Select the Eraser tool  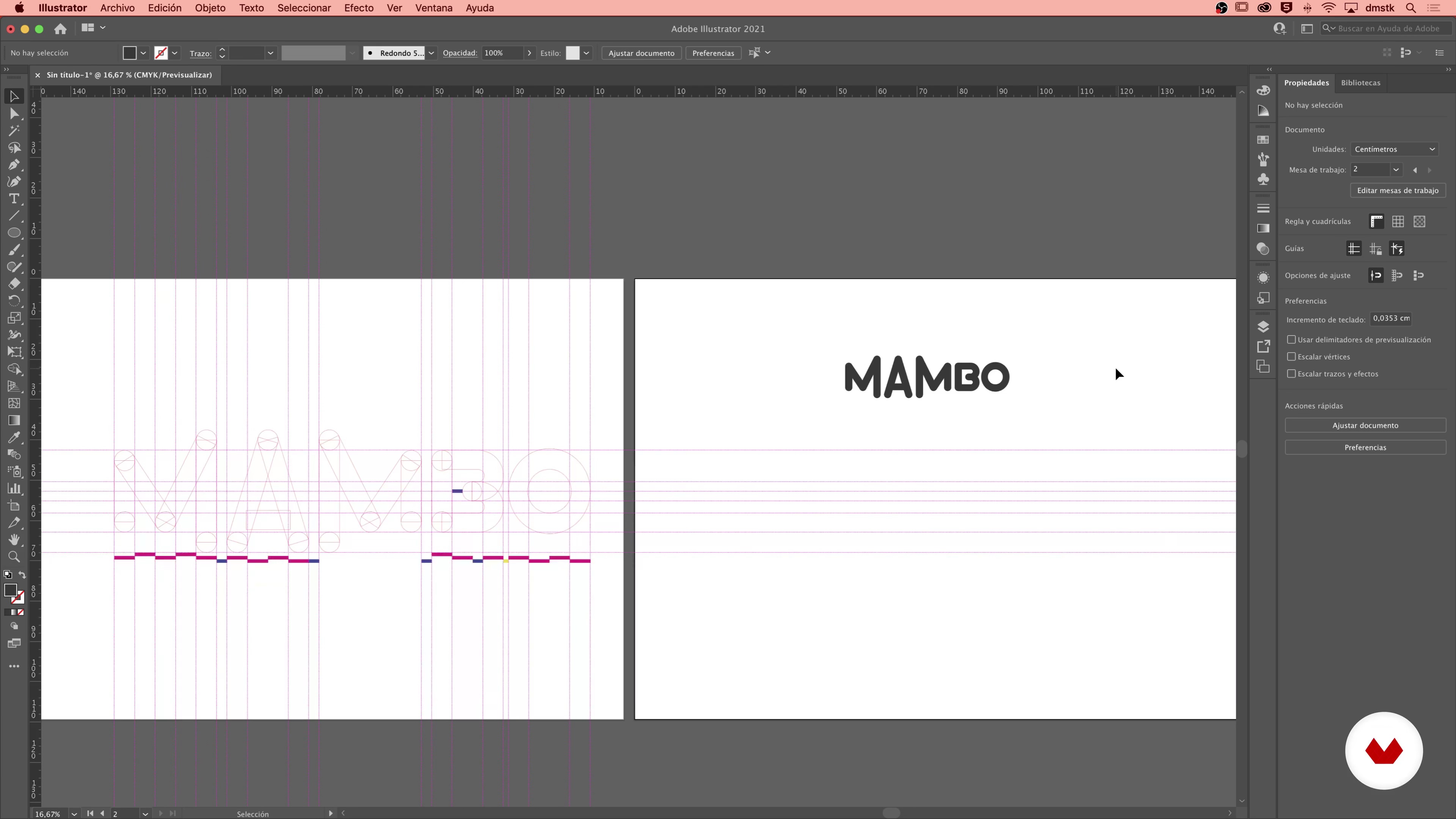(x=14, y=284)
